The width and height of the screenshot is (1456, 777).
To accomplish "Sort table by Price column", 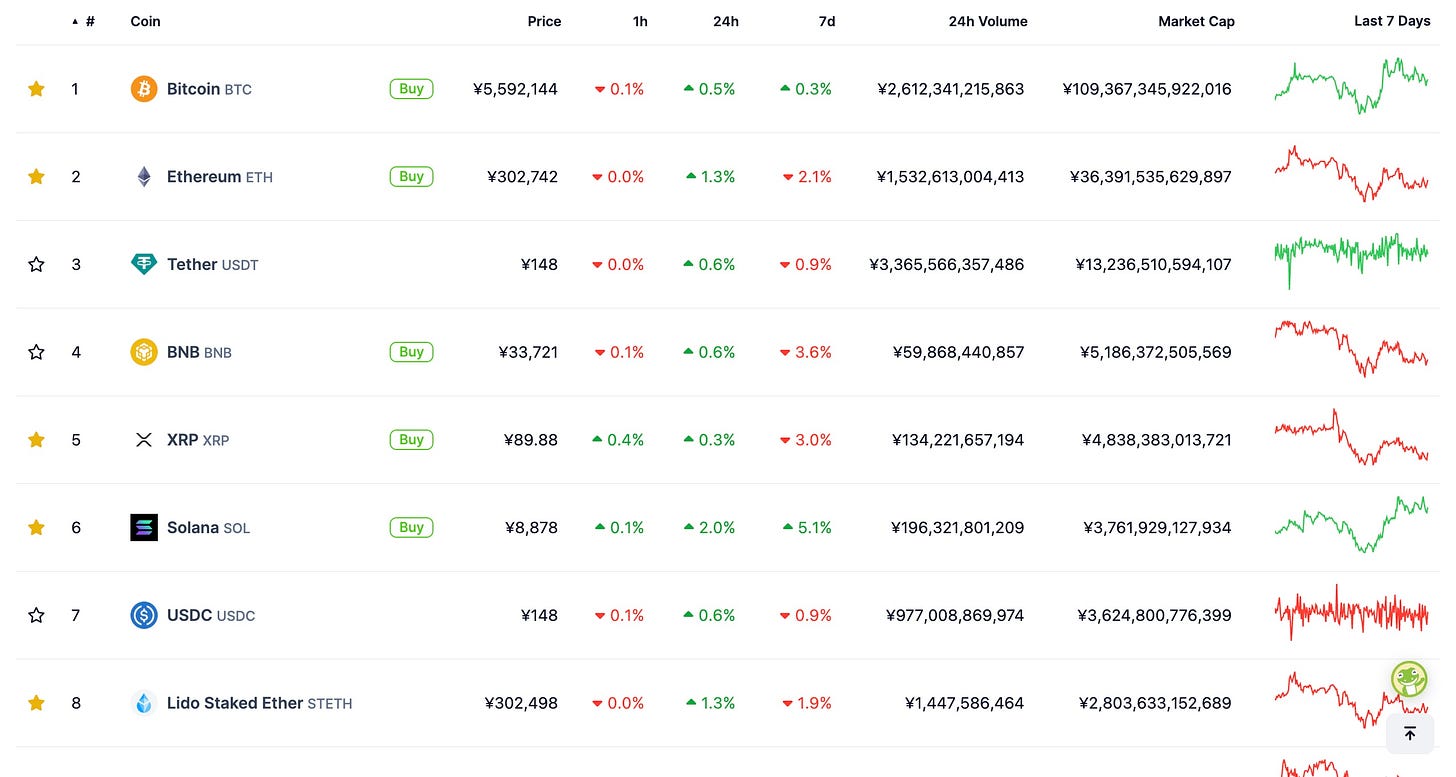I will coord(544,21).
